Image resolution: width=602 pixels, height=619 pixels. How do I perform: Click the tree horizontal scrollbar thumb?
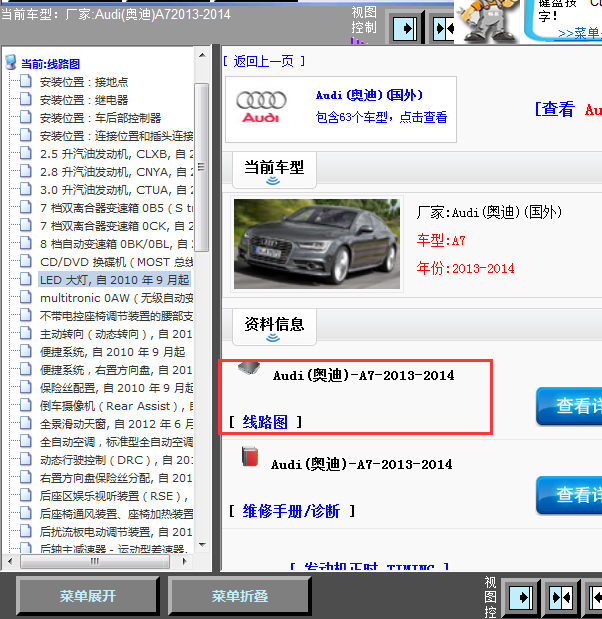coord(95,561)
